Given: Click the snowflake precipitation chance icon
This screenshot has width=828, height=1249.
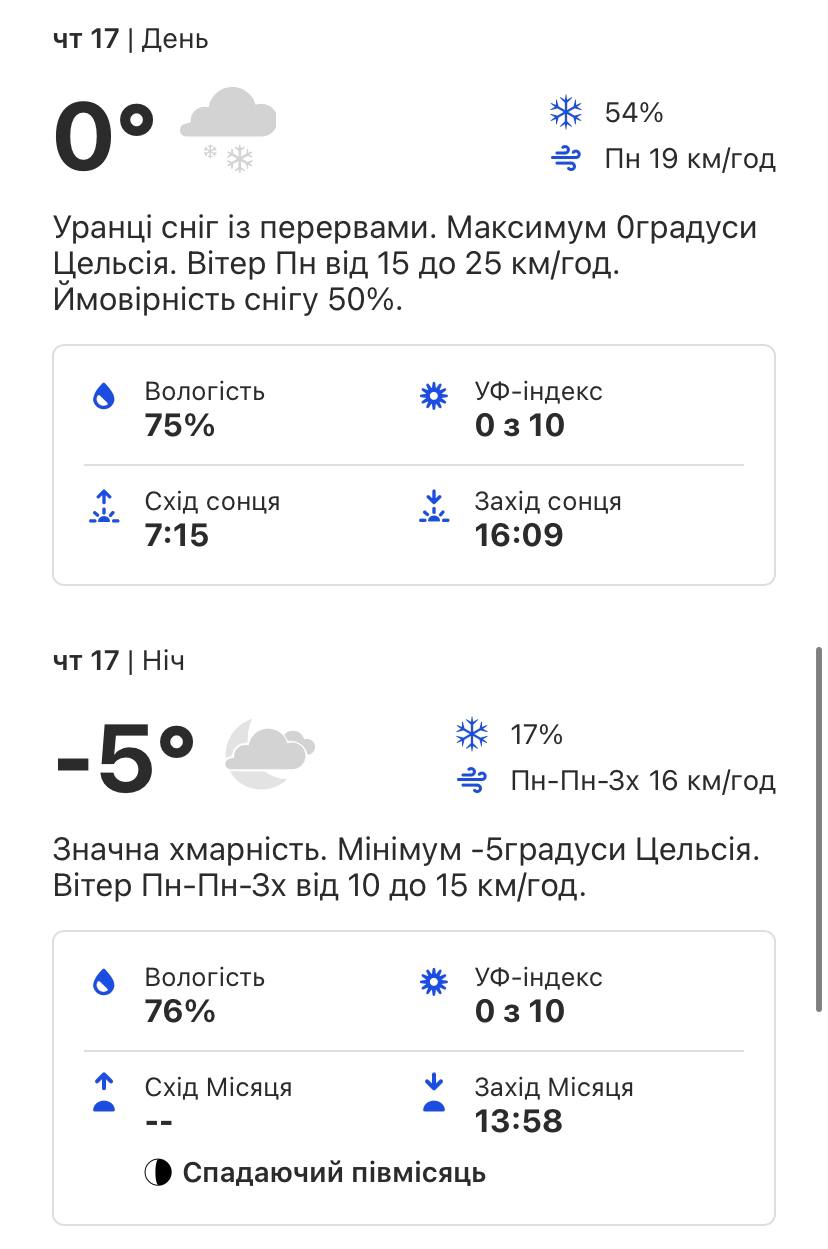Looking at the screenshot, I should click(566, 113).
